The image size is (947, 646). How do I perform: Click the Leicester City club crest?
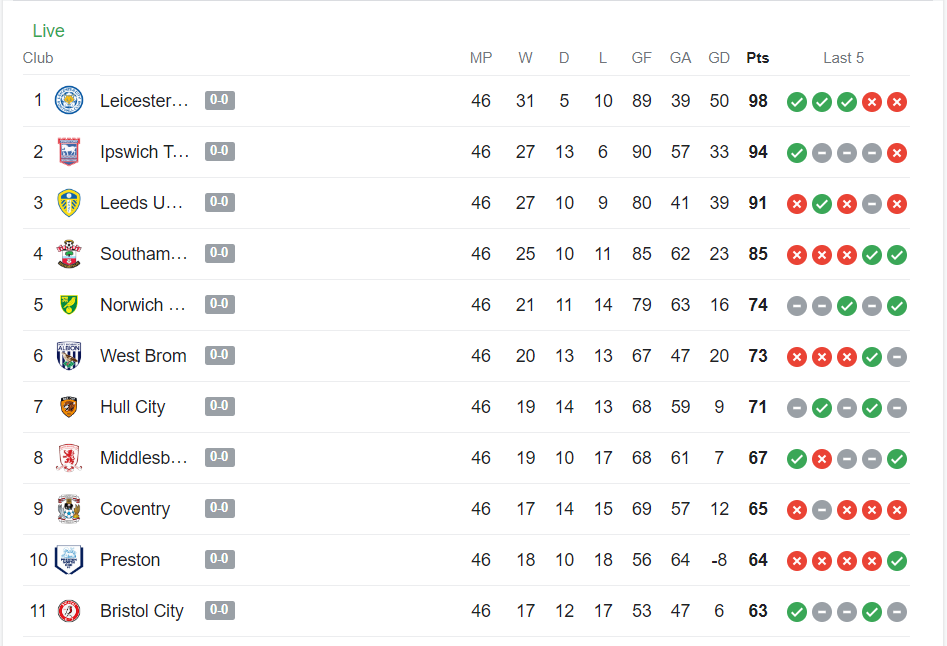click(69, 101)
